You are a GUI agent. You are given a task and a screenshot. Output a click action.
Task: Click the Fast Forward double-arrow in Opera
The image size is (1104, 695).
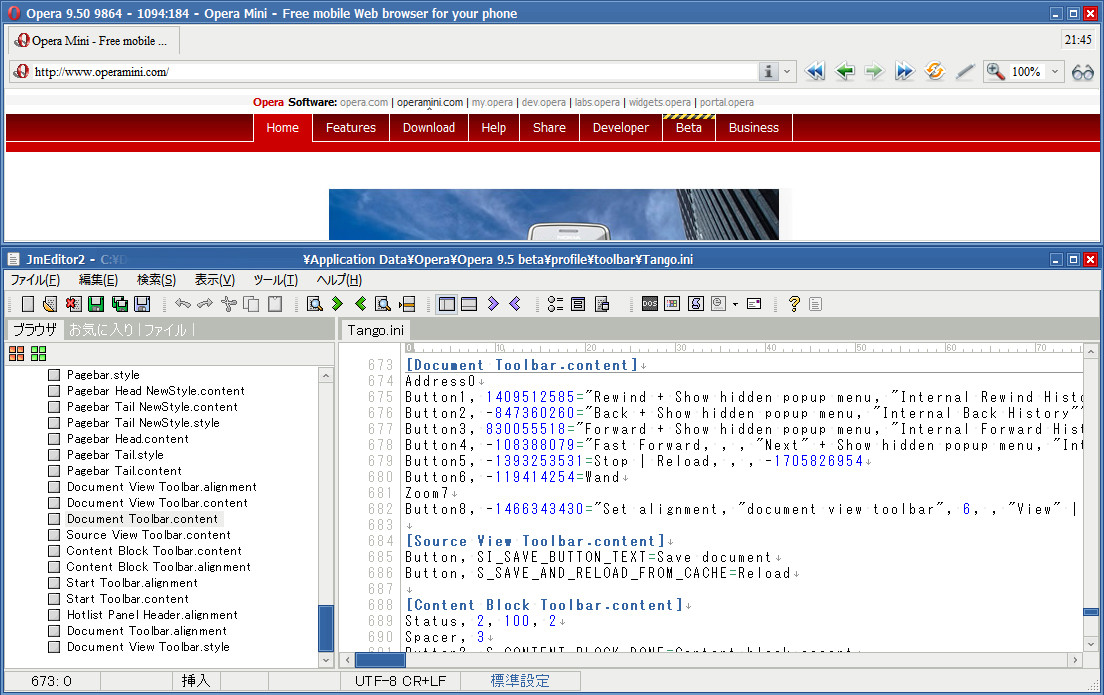coord(904,71)
